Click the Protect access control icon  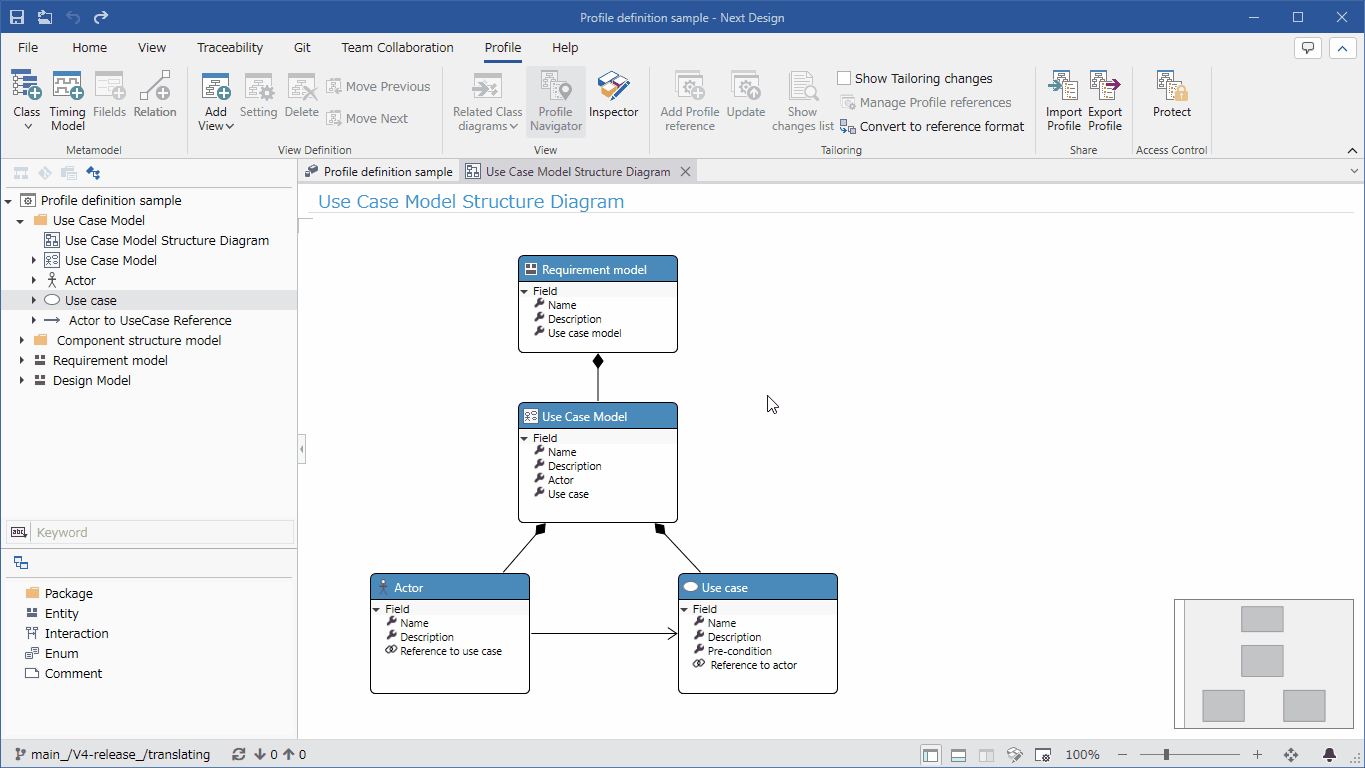[1171, 86]
